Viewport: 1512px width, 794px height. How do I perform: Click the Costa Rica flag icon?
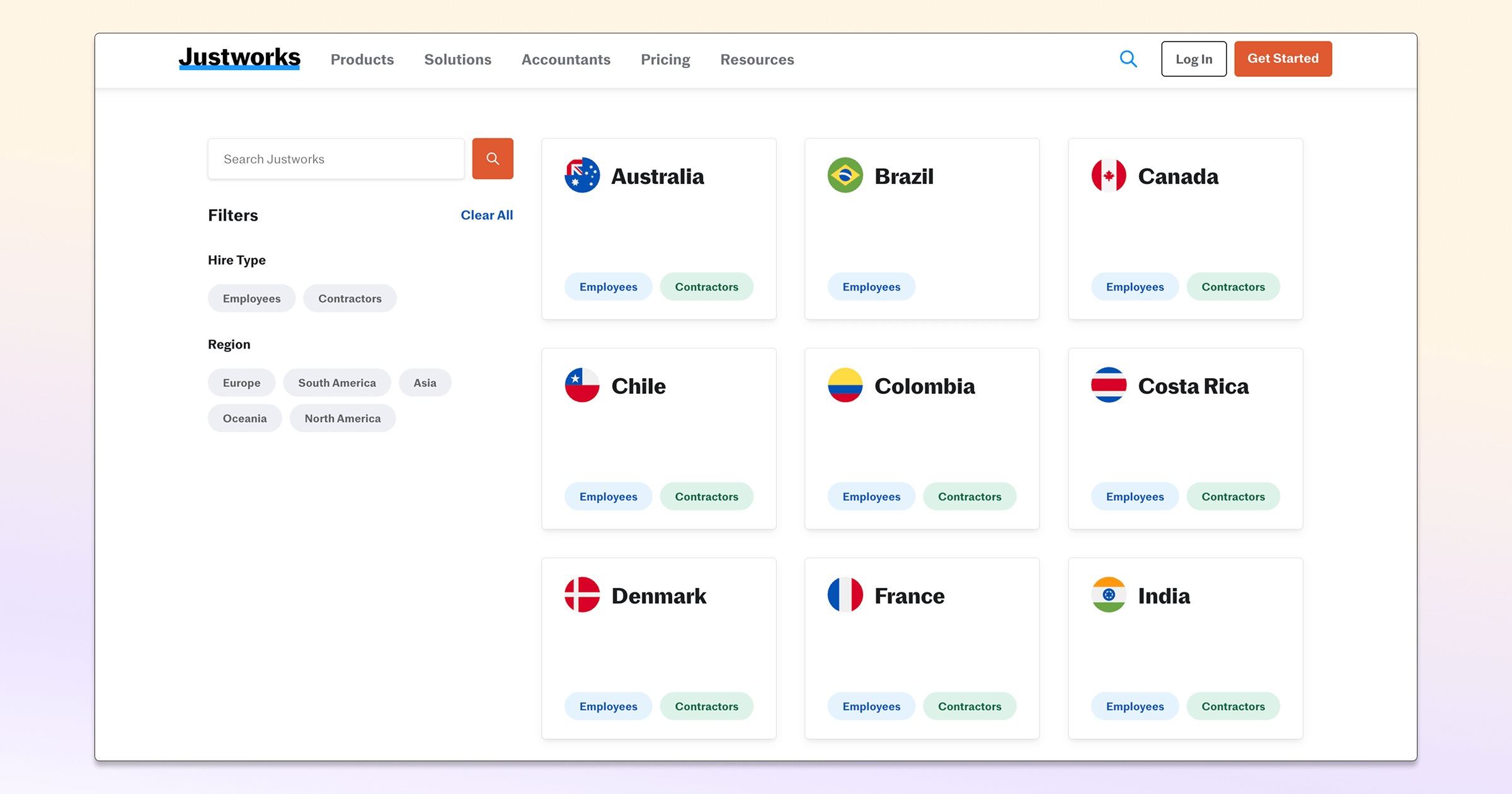point(1108,385)
